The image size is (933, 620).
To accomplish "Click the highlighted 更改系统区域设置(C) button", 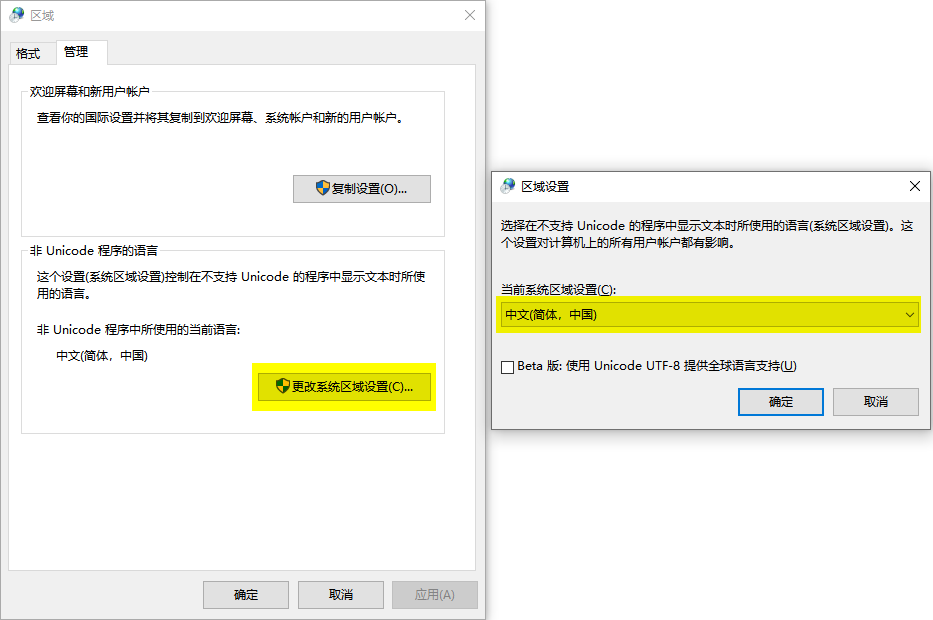I will click(344, 387).
